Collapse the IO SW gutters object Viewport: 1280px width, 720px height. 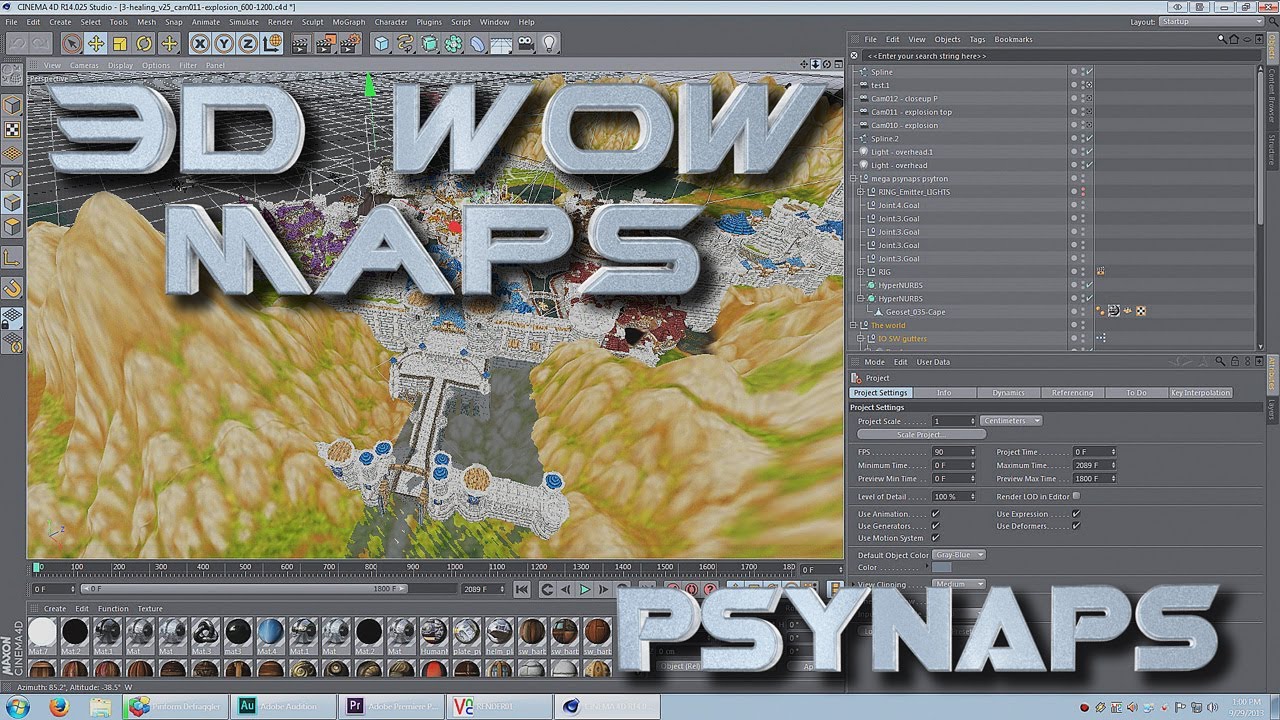coord(862,339)
